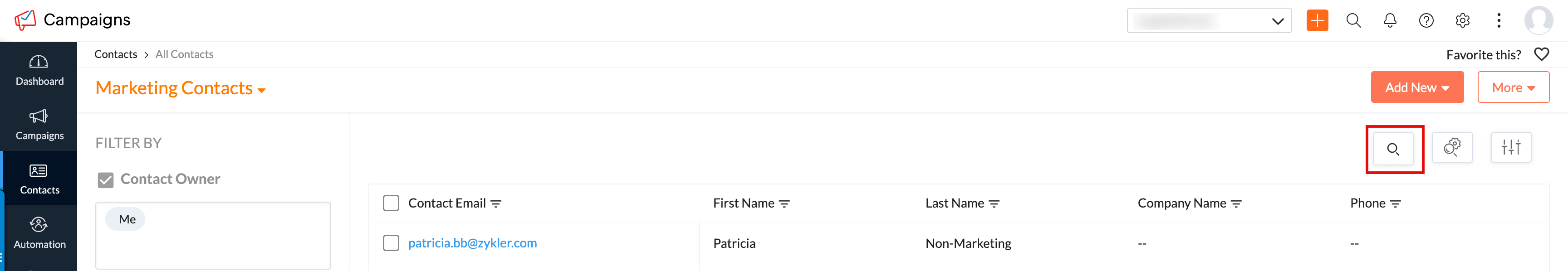Viewport: 1568px width, 271px height.
Task: Check the patricia.bb@zykler.com row checkbox
Action: click(391, 243)
